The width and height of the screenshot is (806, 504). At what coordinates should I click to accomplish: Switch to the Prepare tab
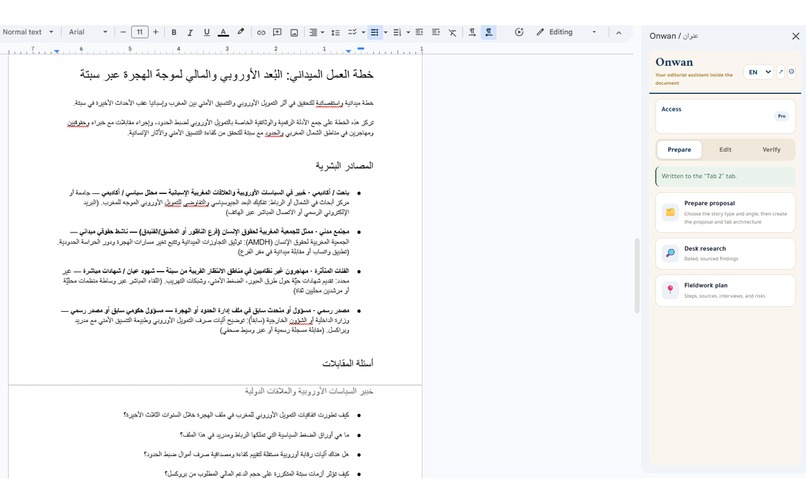click(679, 150)
